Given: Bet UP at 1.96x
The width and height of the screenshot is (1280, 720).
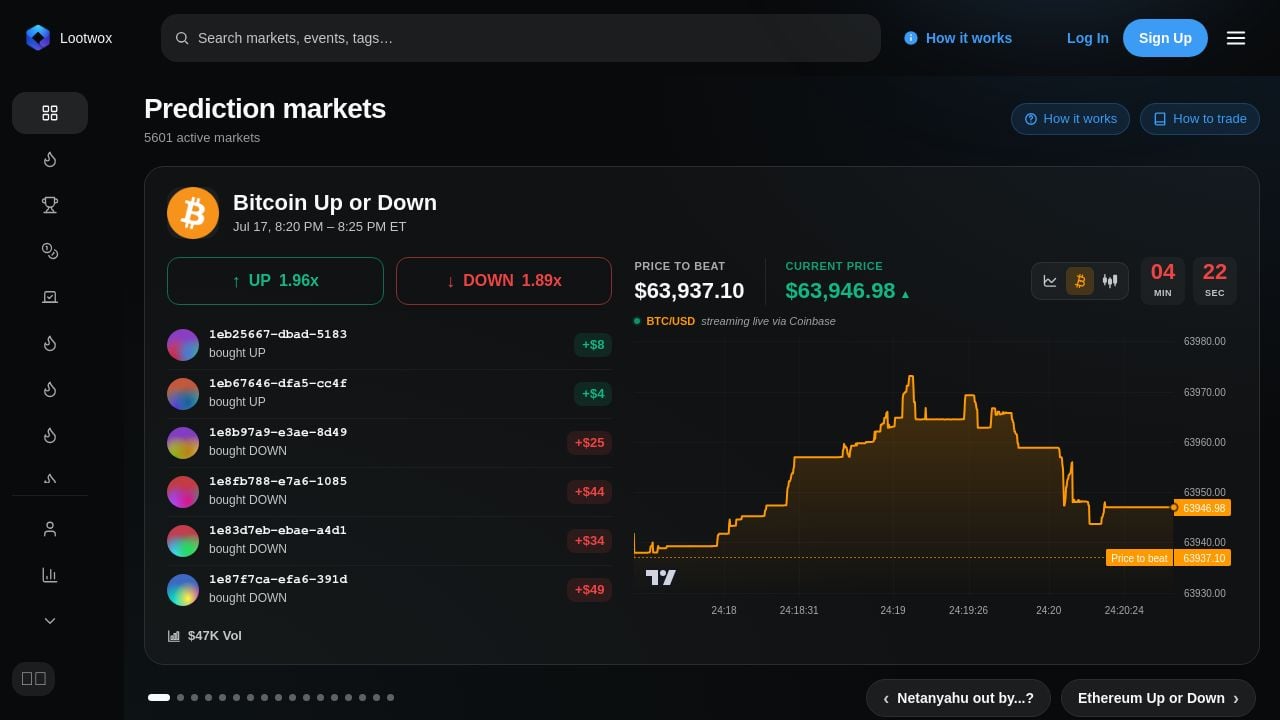Looking at the screenshot, I should pos(275,281).
